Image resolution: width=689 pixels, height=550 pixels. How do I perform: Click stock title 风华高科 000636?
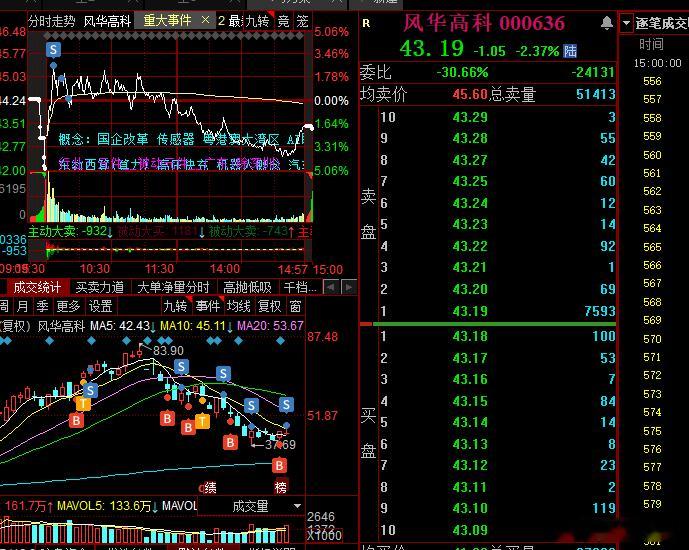pos(484,23)
